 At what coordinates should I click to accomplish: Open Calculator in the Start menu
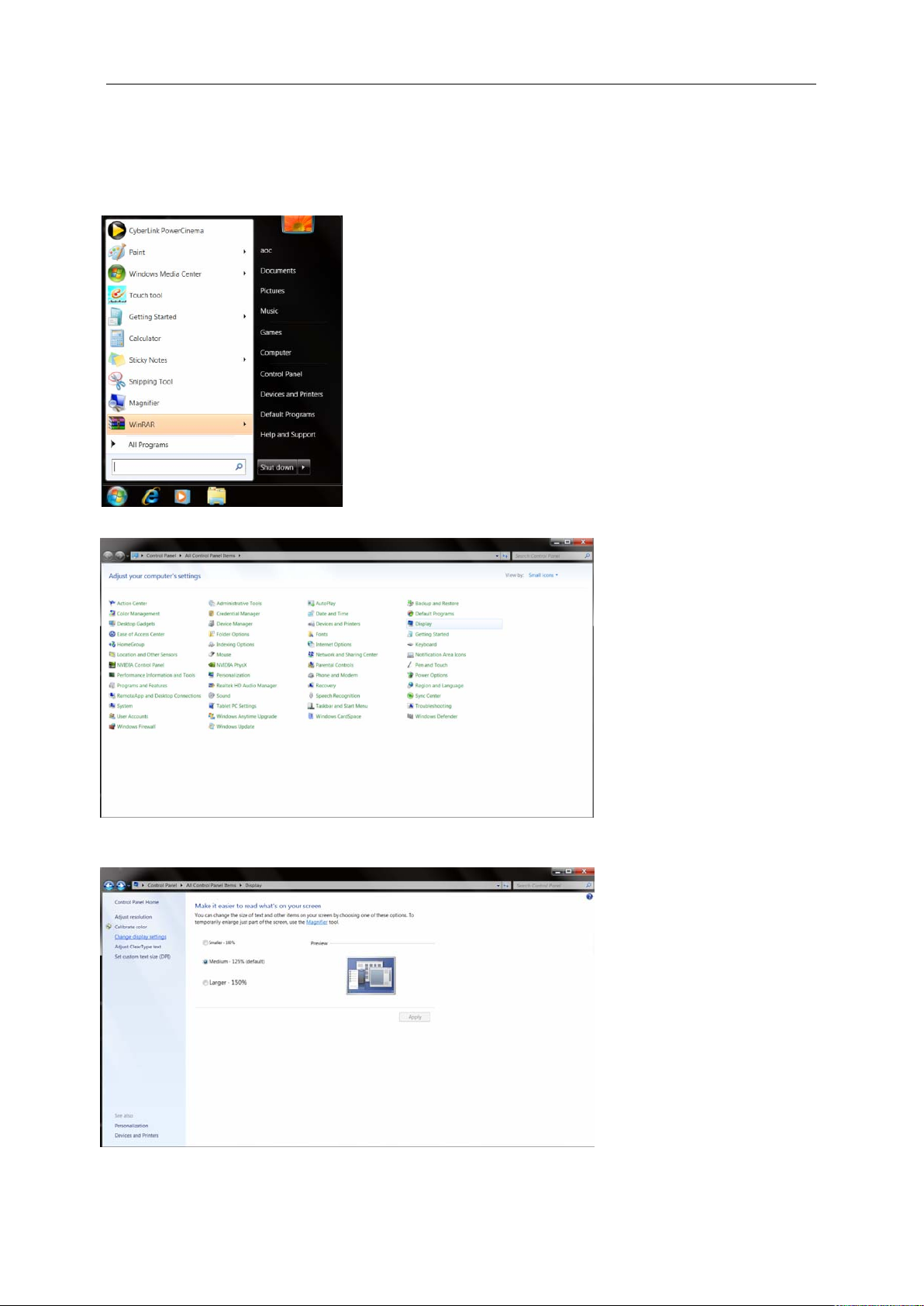tap(144, 339)
